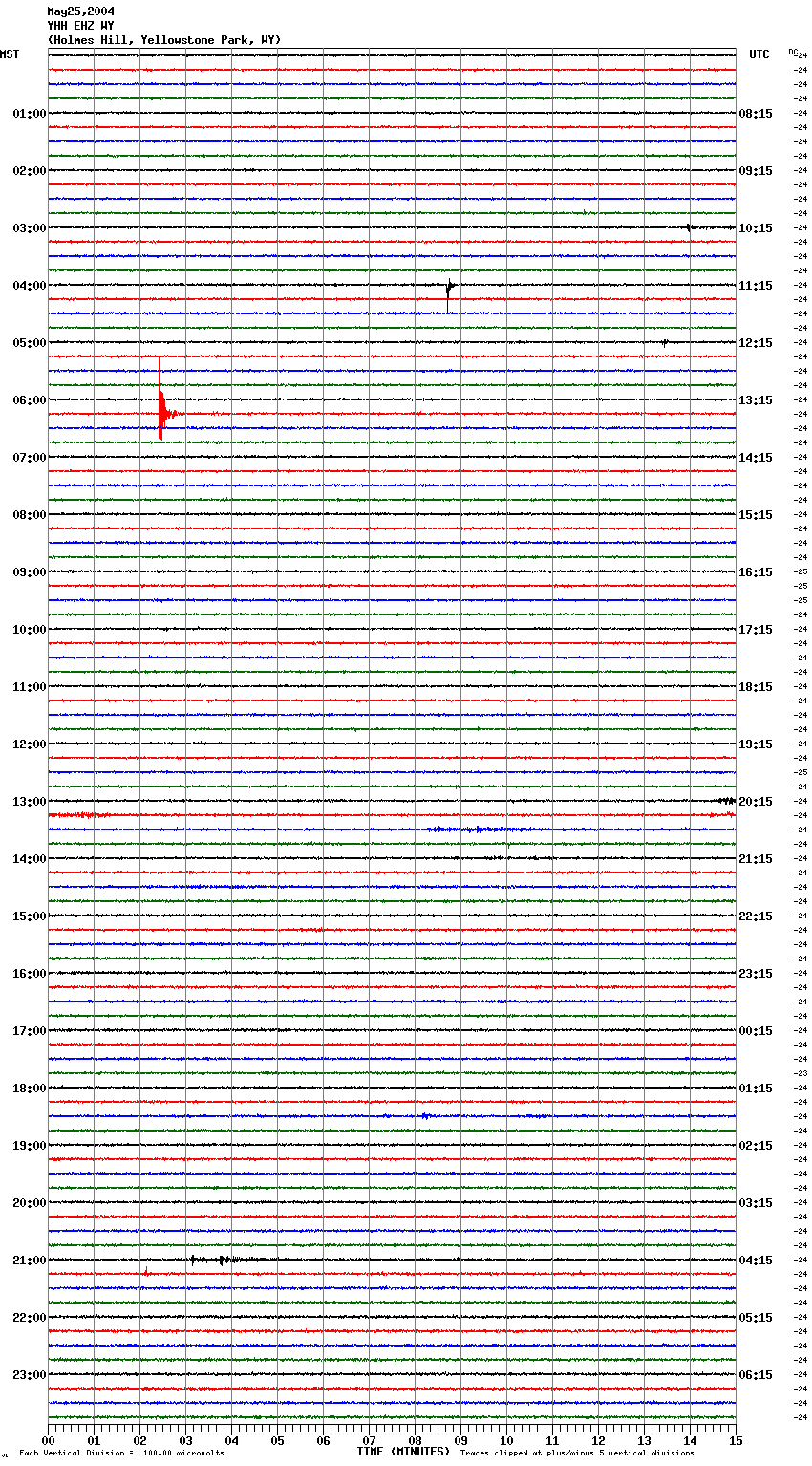Click the 12:15 UTC time label
This screenshot has height=1466, width=812.
coord(756,343)
